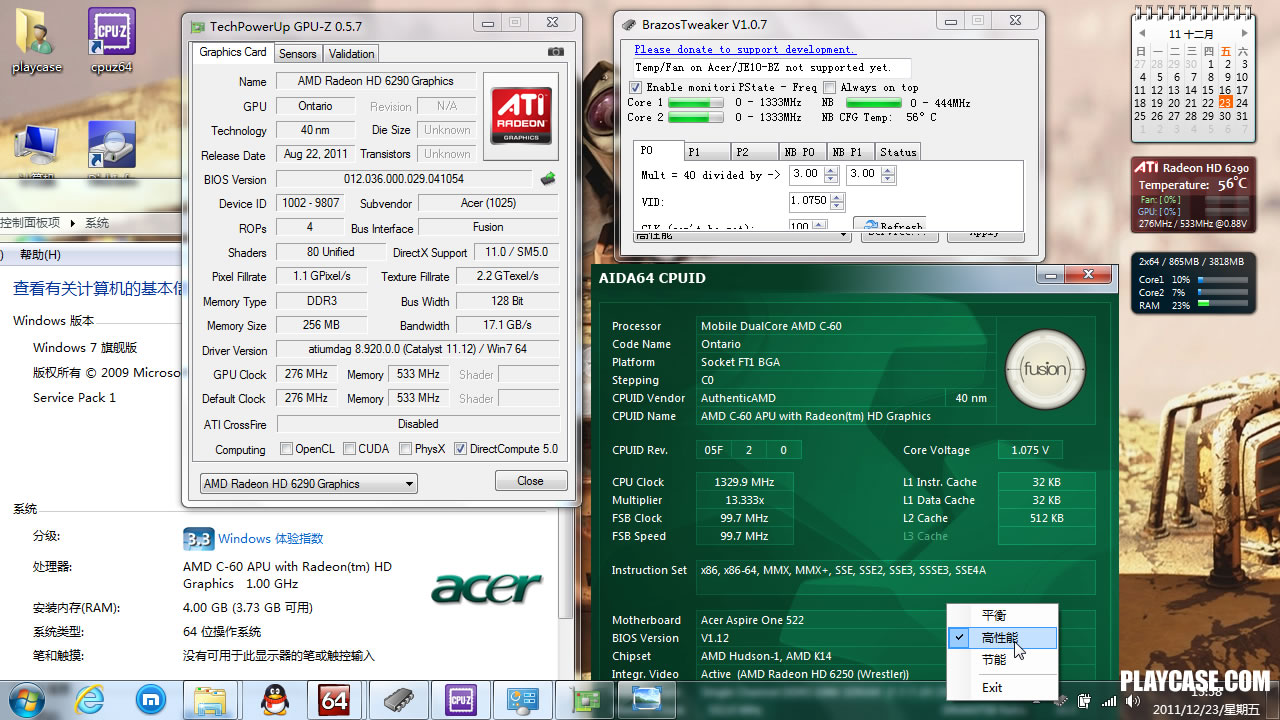Click the Core 2 frequency bar in BrazosTweaker
This screenshot has width=1280, height=720.
696,118
